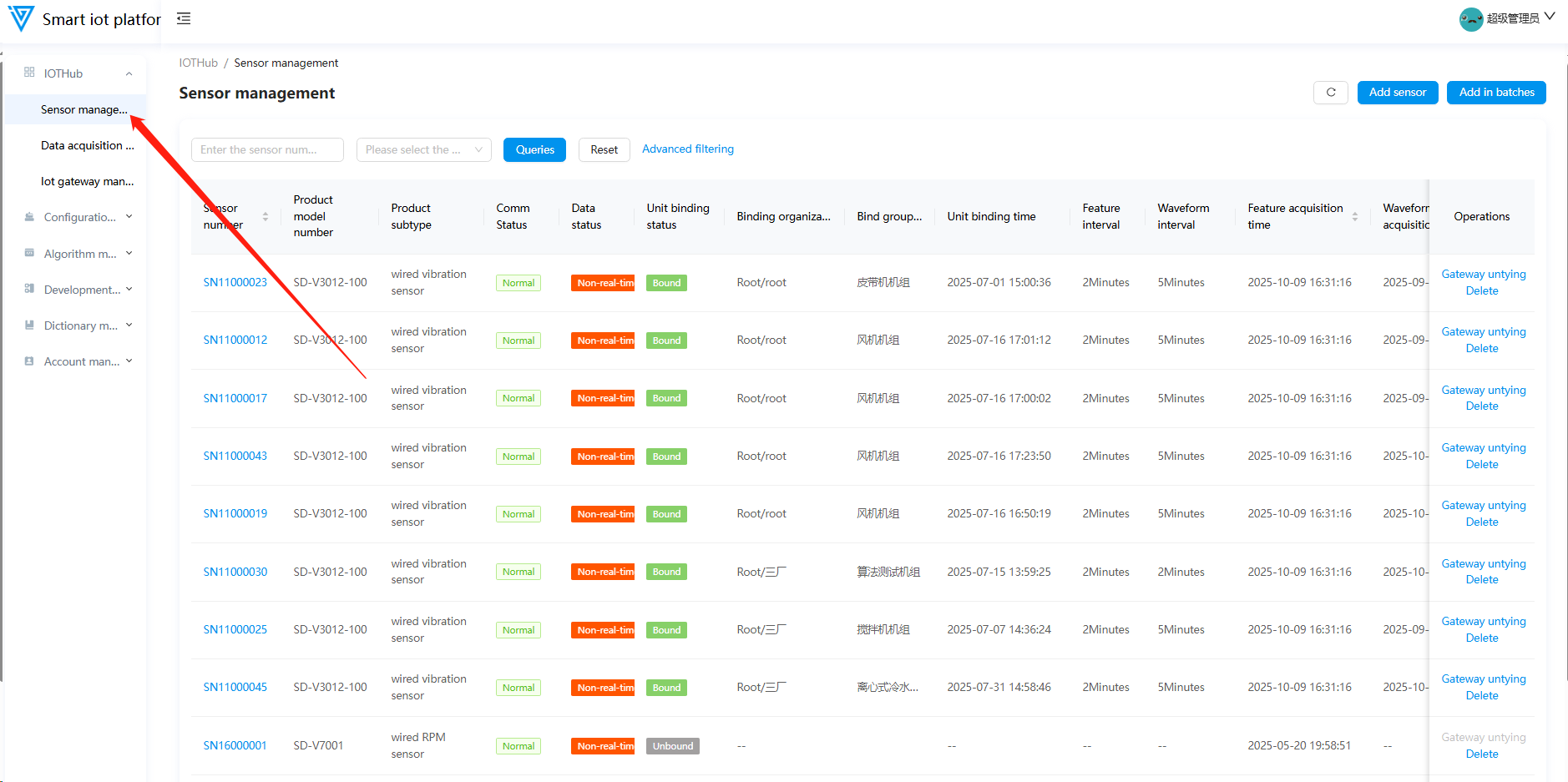The image size is (1568, 782).
Task: Click the Smart iot platform logo
Action: (x=21, y=18)
